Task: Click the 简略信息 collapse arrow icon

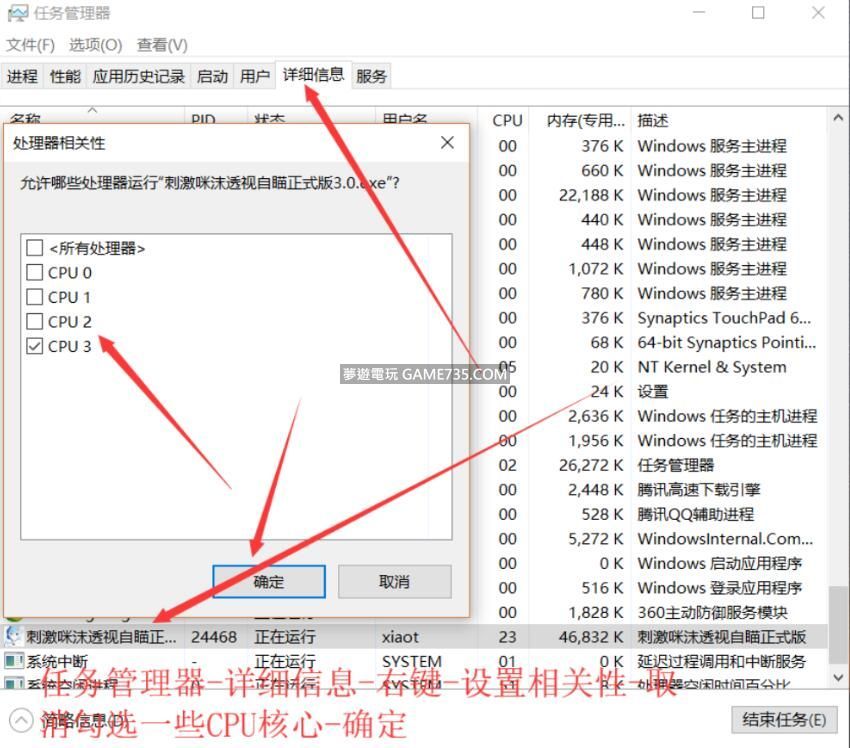Action: click(21, 720)
